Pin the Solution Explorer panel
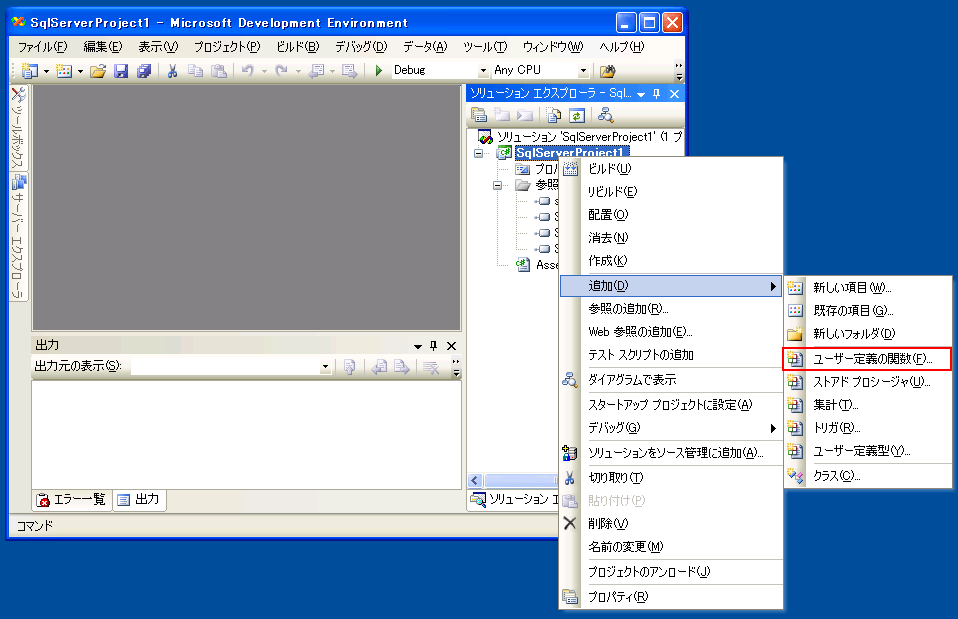 click(x=657, y=93)
